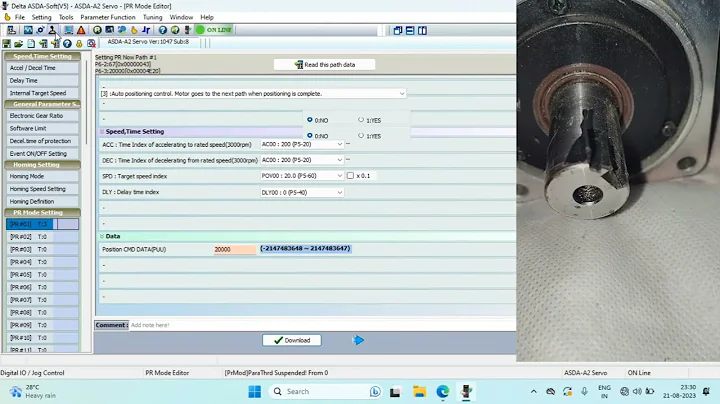This screenshot has height=404, width=720.
Task: Click the save disk icon in PR editor toolbar
Action: tap(6, 44)
